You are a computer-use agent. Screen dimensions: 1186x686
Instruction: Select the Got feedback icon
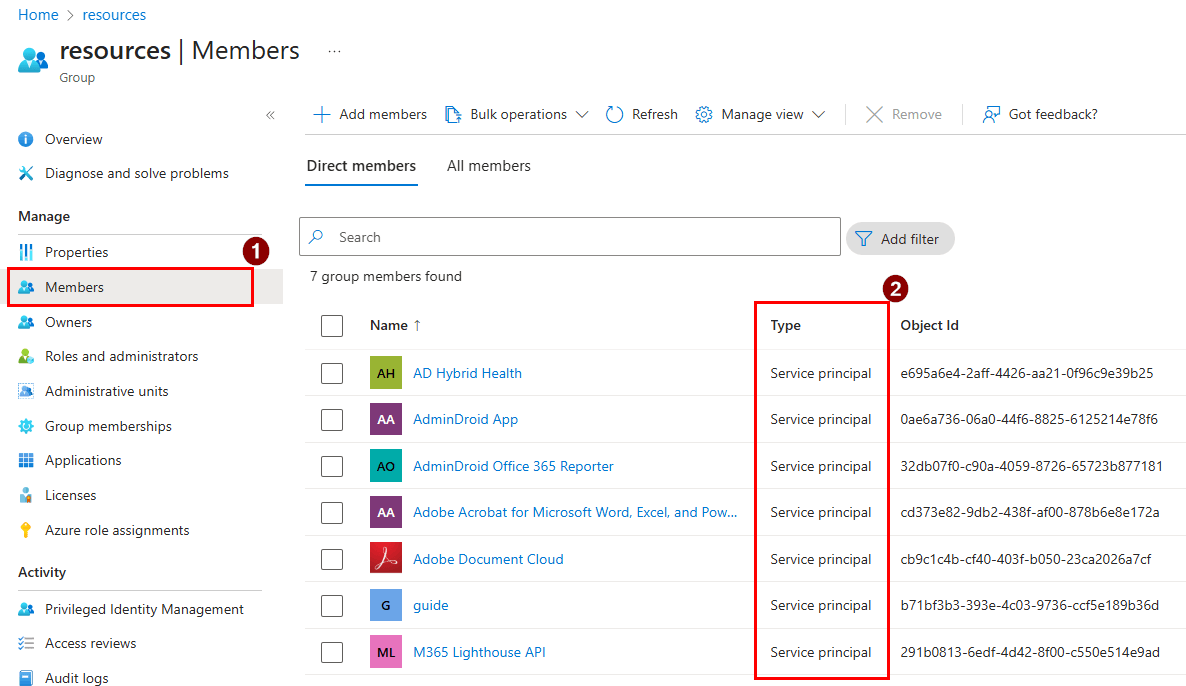(x=990, y=114)
